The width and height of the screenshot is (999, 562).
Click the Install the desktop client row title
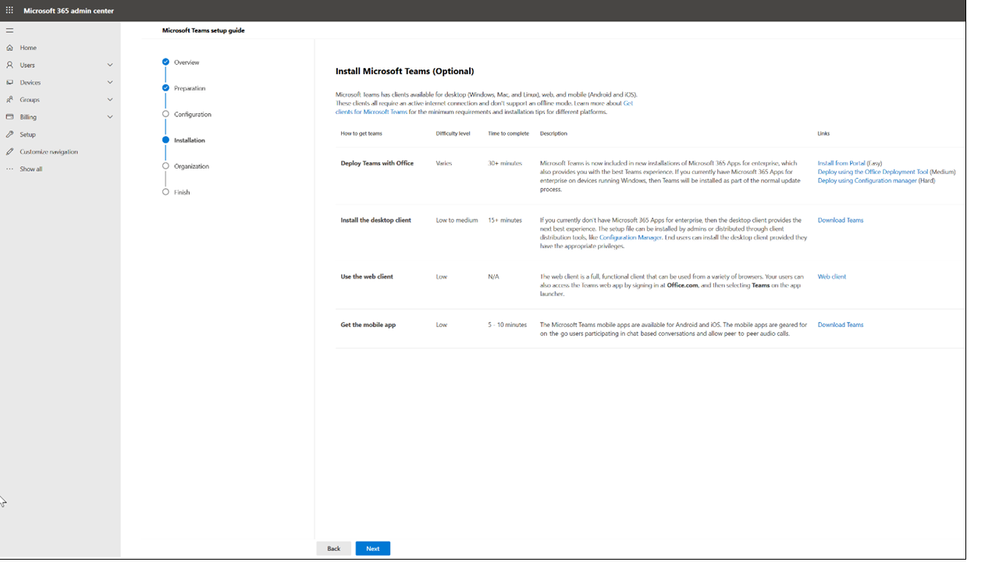[x=376, y=220]
